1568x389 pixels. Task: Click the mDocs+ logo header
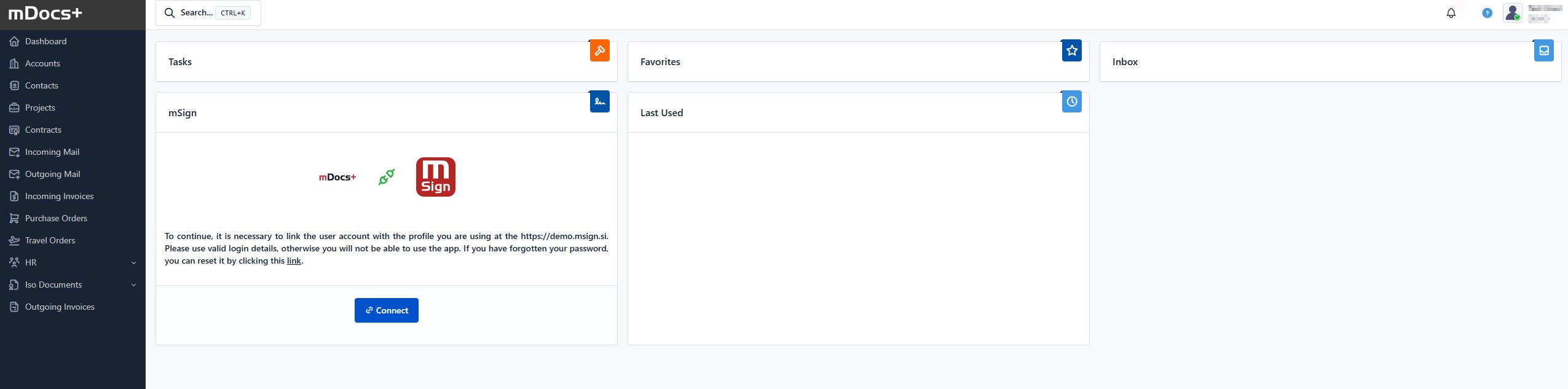click(x=45, y=14)
